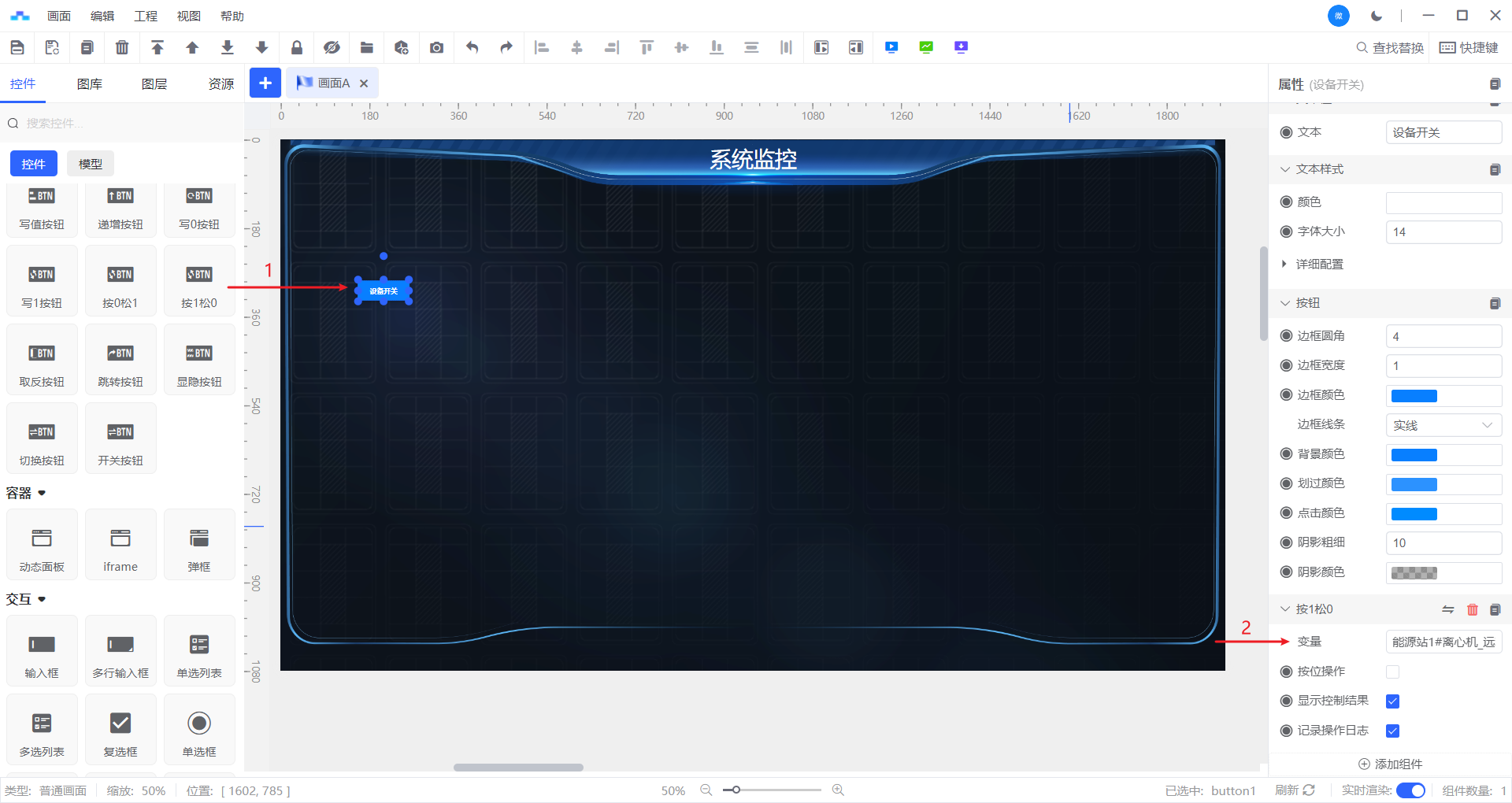Open the 边框线条 dropdown

pyautogui.click(x=1443, y=425)
